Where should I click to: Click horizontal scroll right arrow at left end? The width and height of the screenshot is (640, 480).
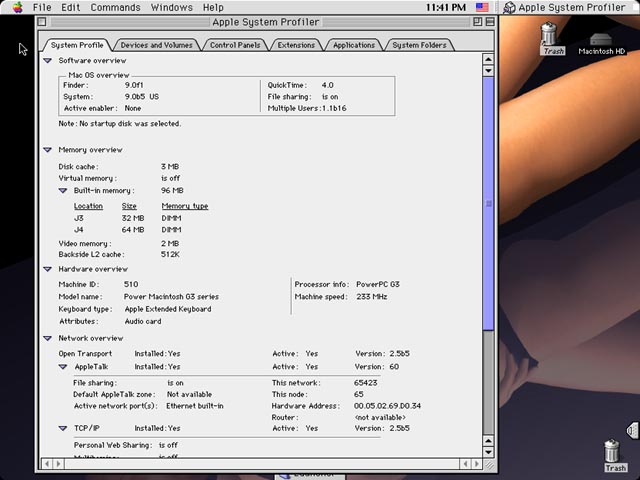click(58, 464)
